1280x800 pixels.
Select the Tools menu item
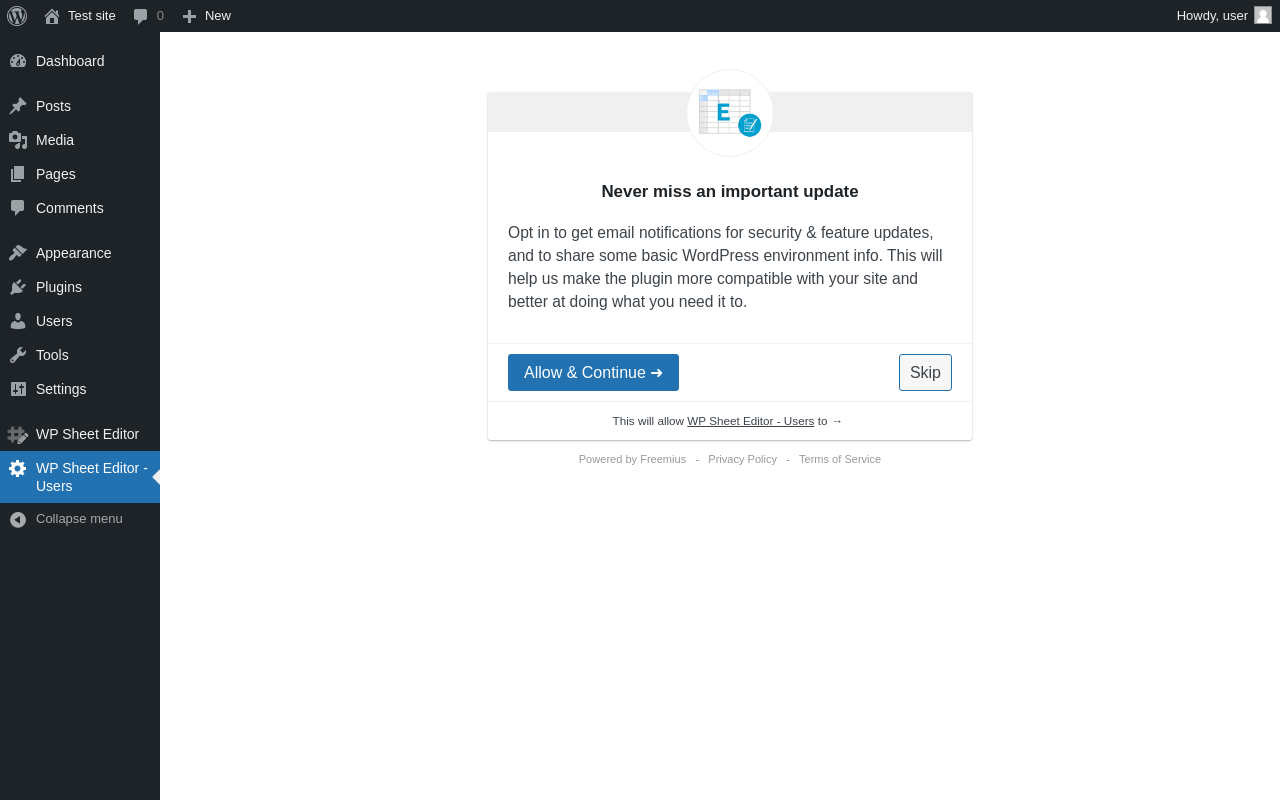pos(80,355)
